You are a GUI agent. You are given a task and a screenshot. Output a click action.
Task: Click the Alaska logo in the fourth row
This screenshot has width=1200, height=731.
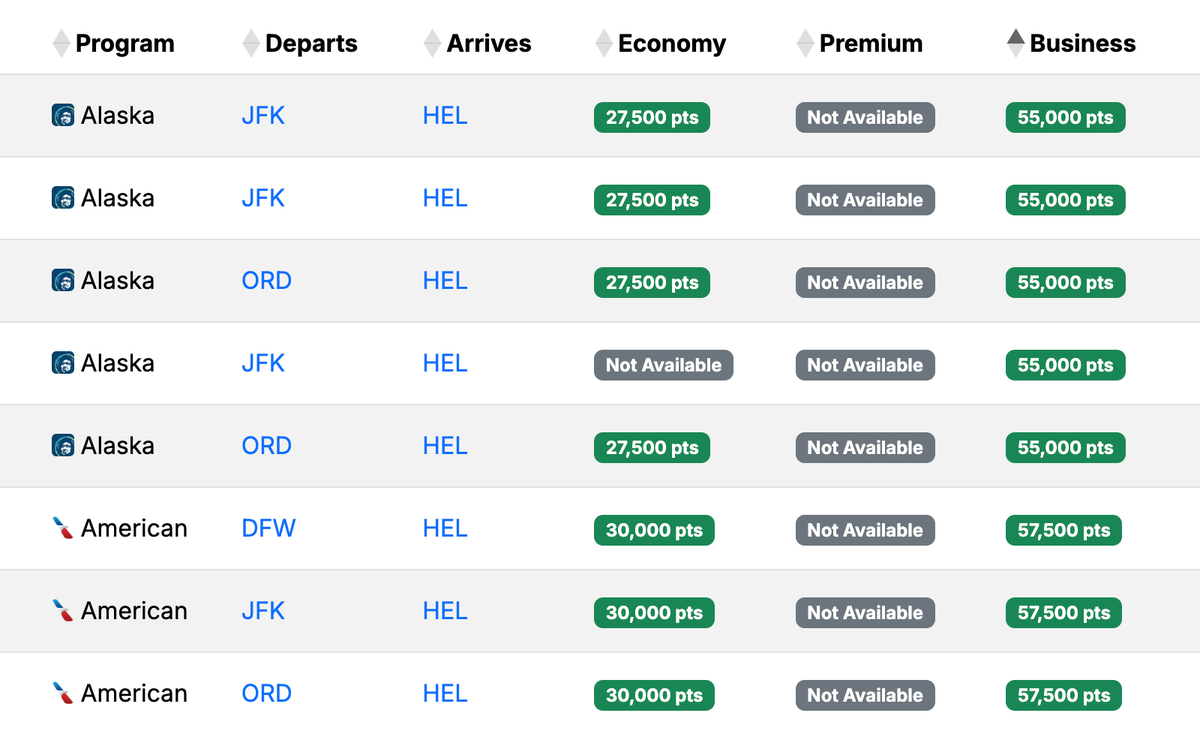(x=61, y=363)
